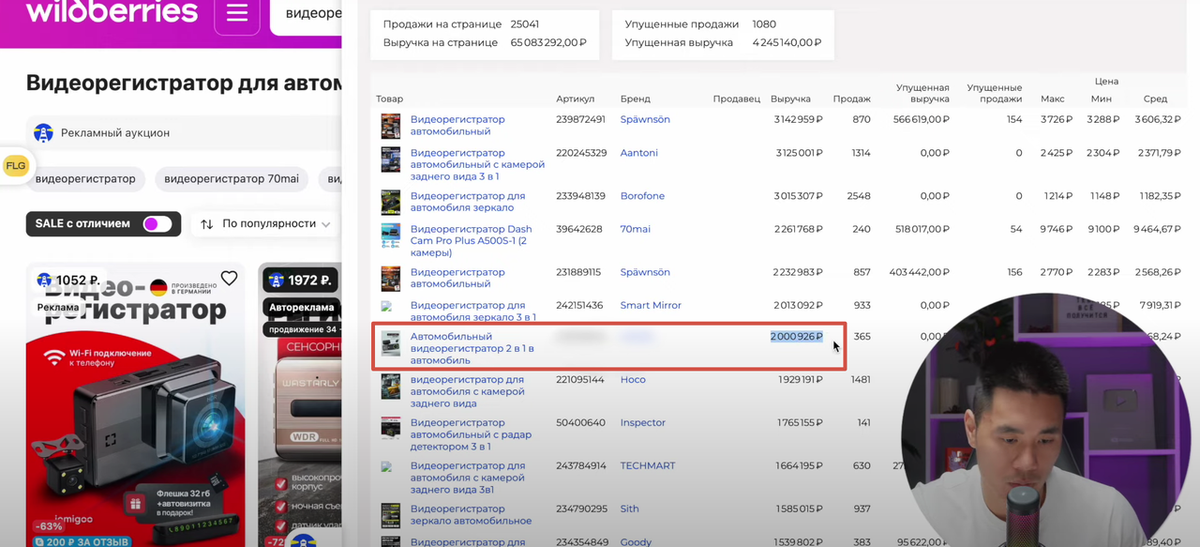This screenshot has height=547, width=1200.
Task: Add the 1052 ₽ dashcam to favorites
Action: click(x=229, y=278)
